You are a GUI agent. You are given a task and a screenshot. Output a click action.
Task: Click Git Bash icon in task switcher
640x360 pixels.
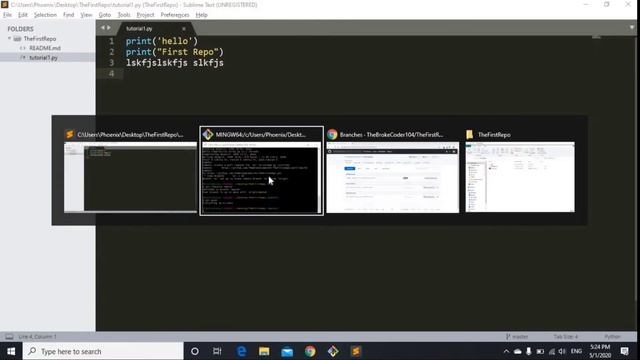208,134
